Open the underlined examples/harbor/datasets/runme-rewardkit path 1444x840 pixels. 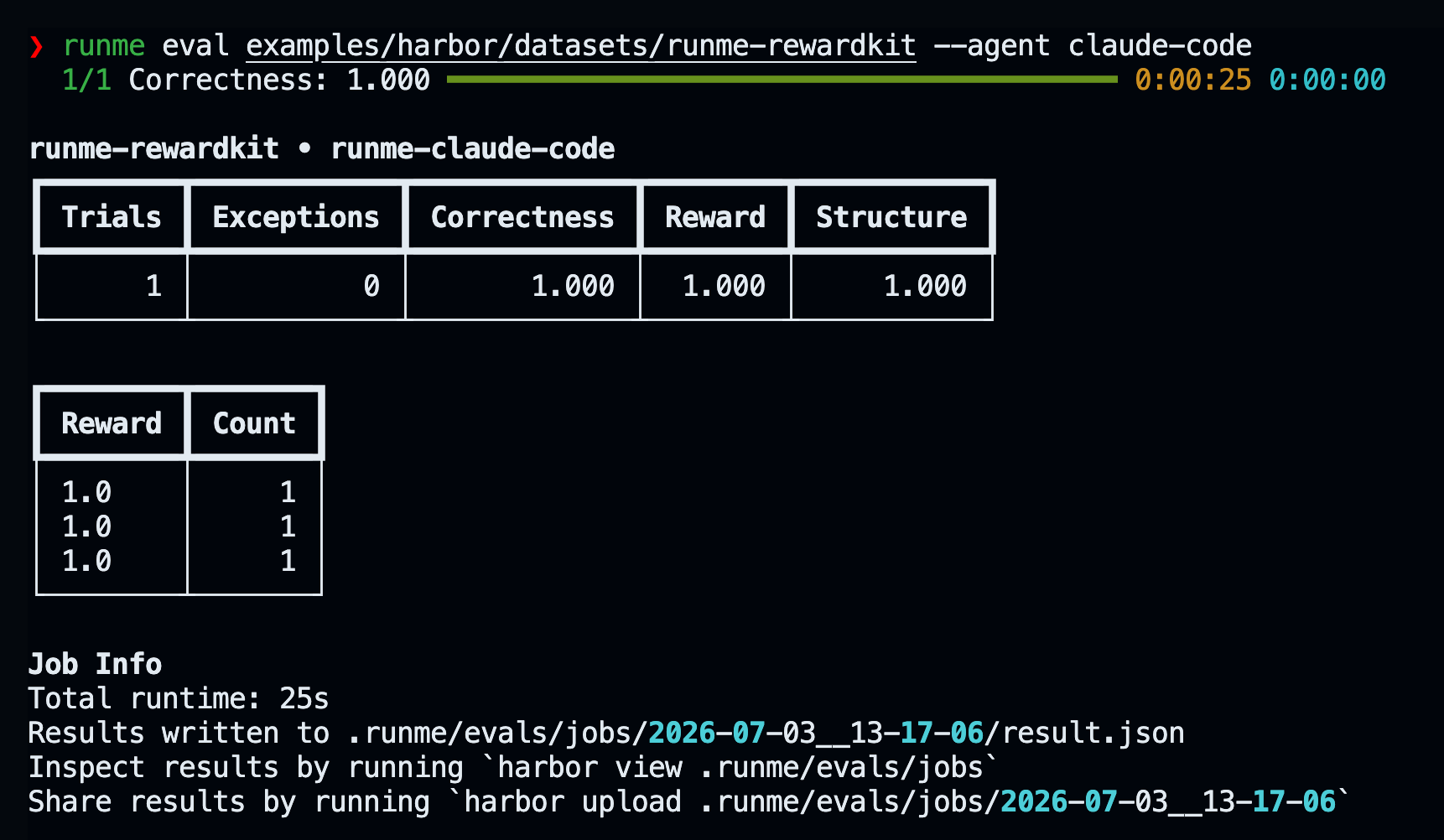pyautogui.click(x=581, y=46)
